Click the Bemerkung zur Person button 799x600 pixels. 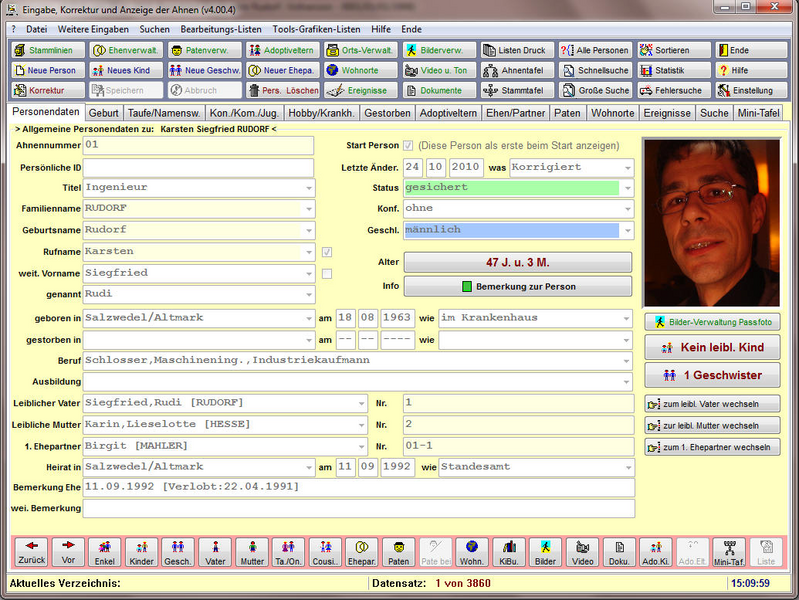[518, 286]
